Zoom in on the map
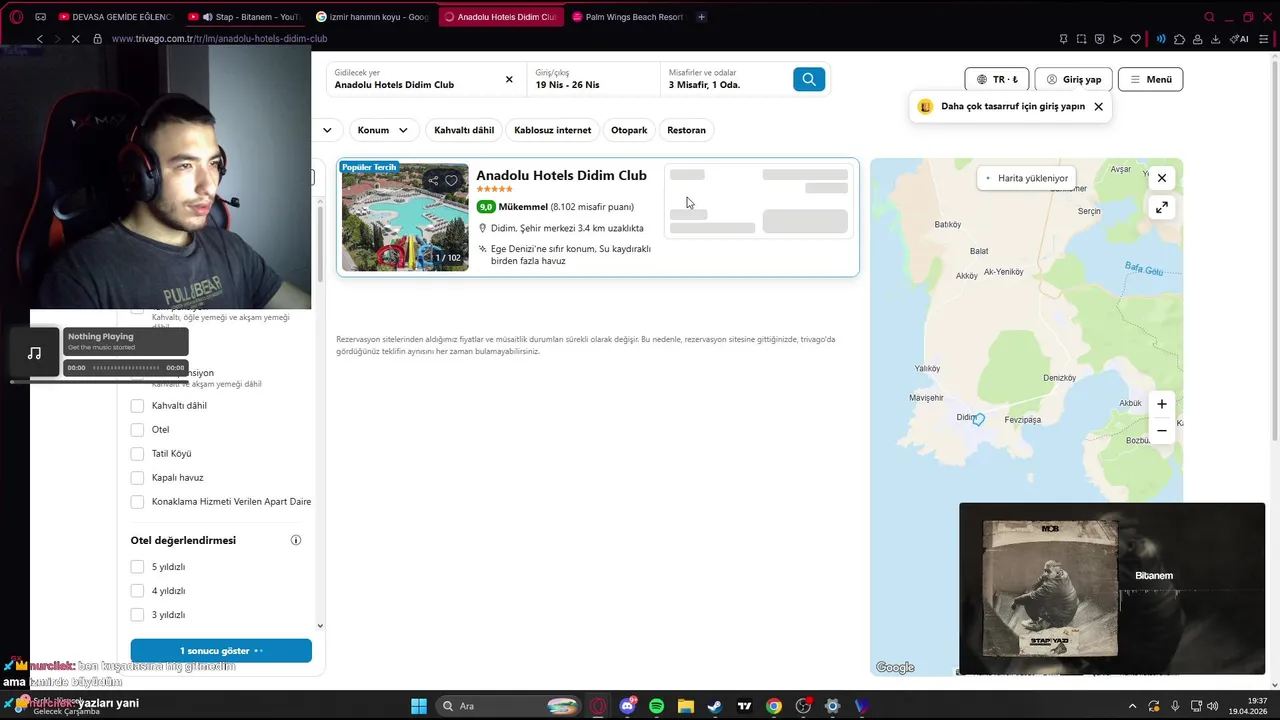Viewport: 1280px width, 720px height. point(1161,404)
